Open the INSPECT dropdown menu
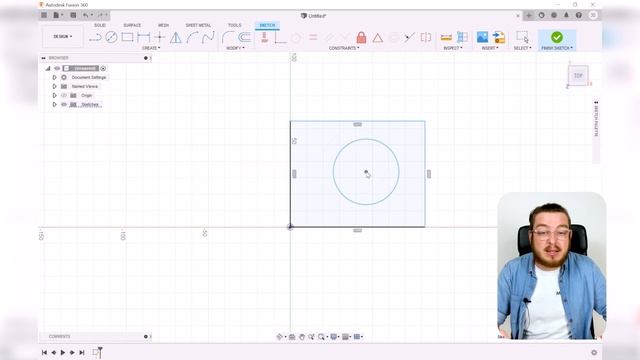 (453, 48)
